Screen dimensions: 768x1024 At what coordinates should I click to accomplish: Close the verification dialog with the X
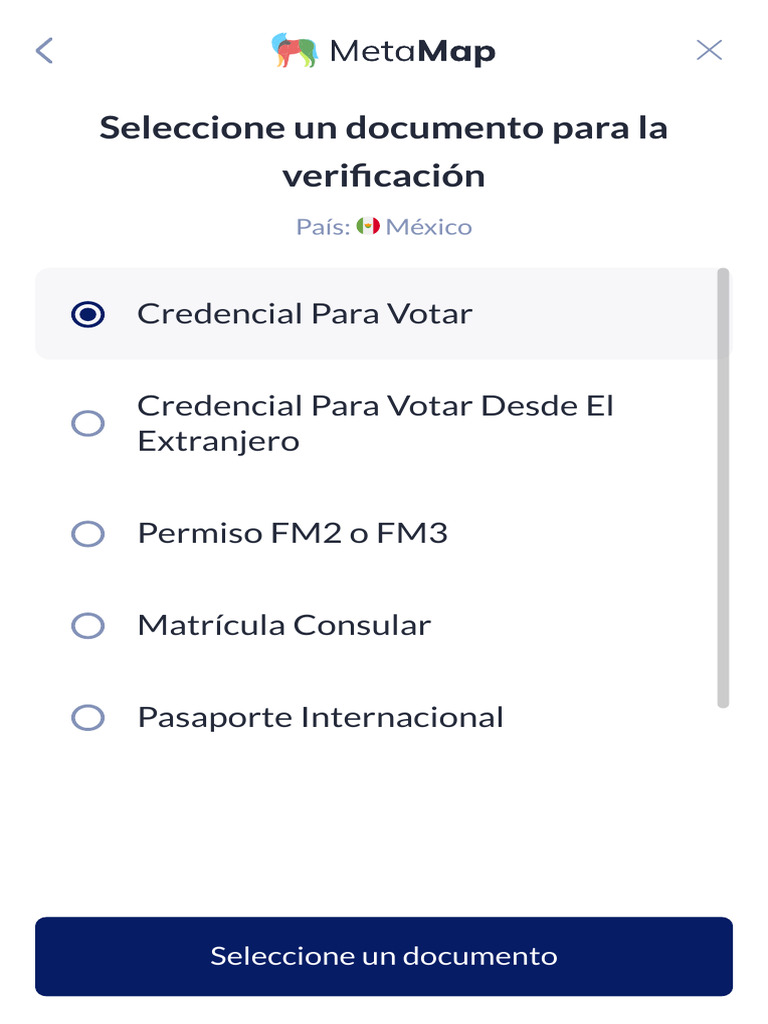(x=709, y=51)
